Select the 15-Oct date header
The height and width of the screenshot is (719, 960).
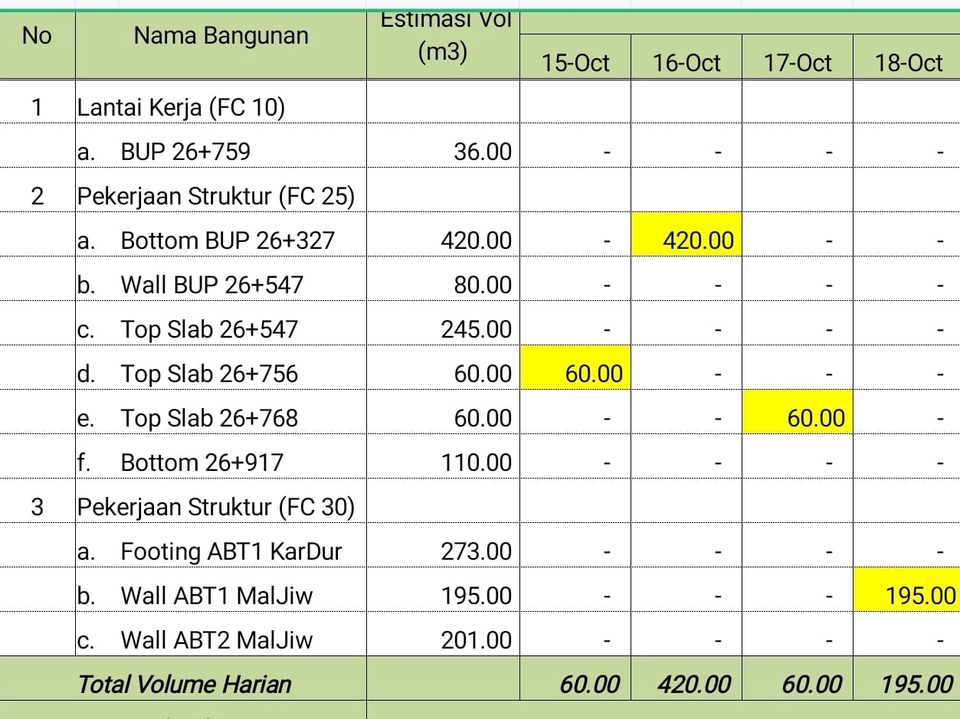point(576,58)
